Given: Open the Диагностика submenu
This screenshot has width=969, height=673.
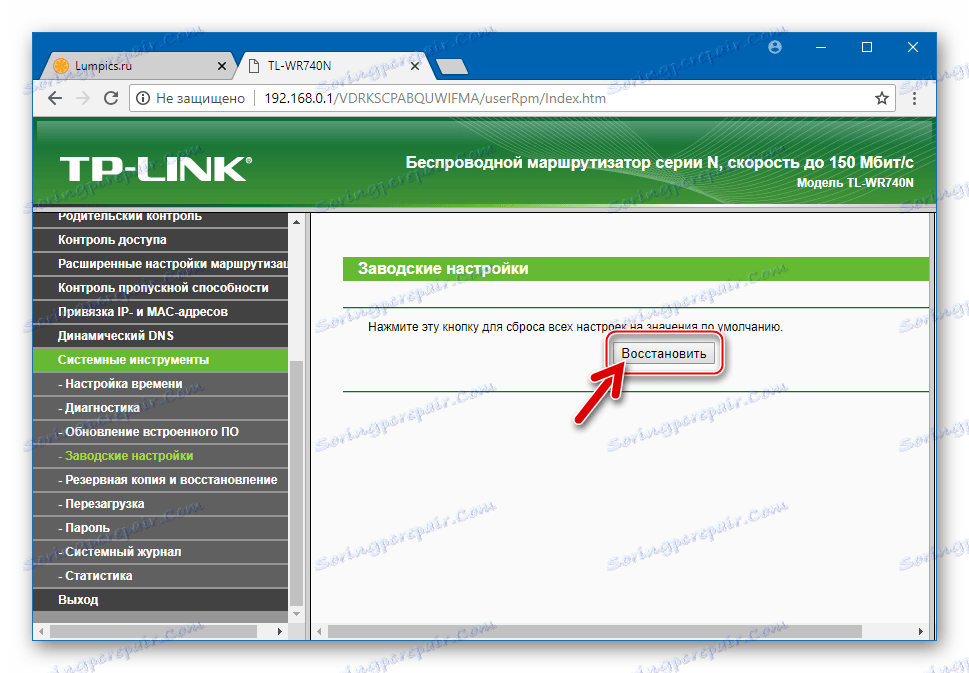Looking at the screenshot, I should point(161,408).
